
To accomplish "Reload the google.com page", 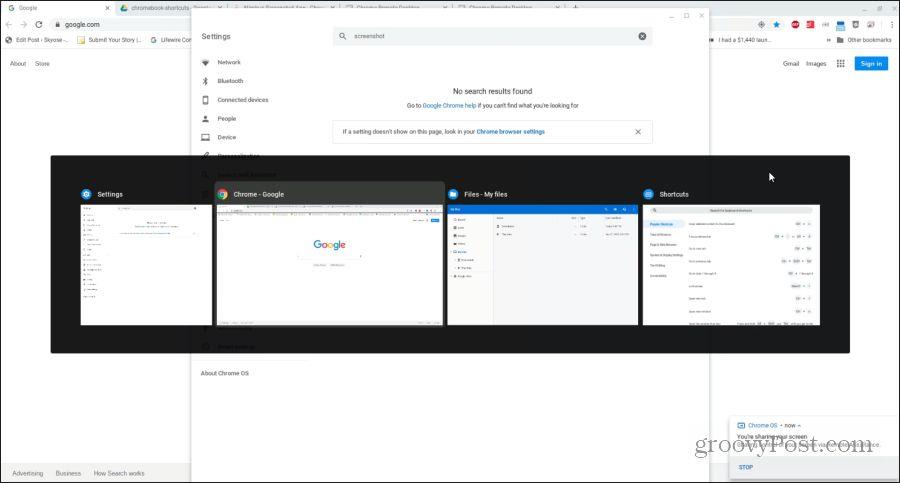I will click(x=38, y=24).
